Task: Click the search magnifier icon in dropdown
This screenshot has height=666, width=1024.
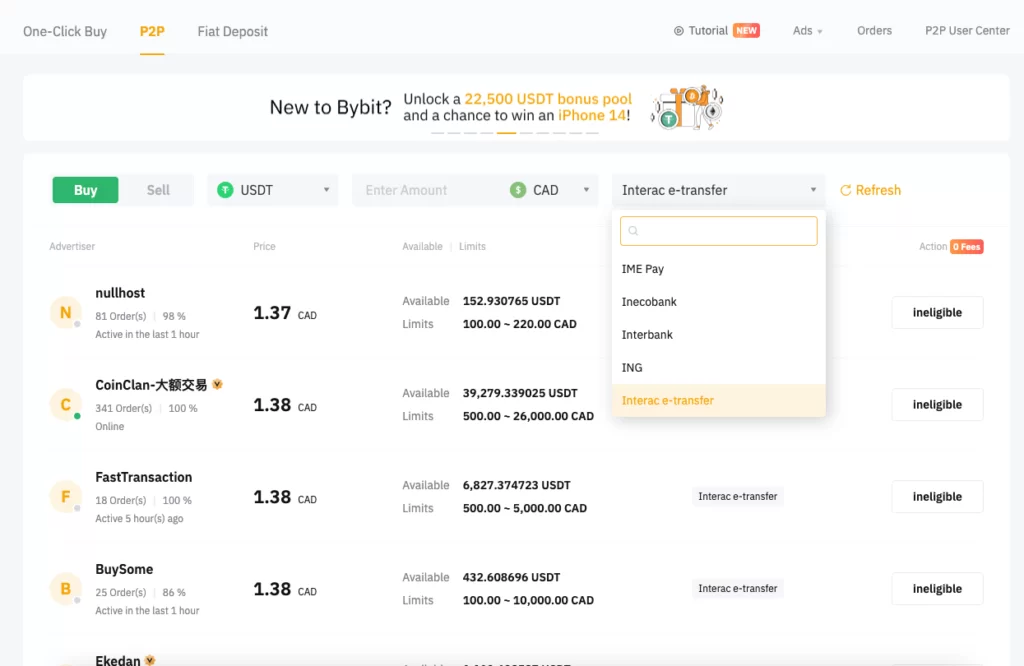Action: coord(633,230)
